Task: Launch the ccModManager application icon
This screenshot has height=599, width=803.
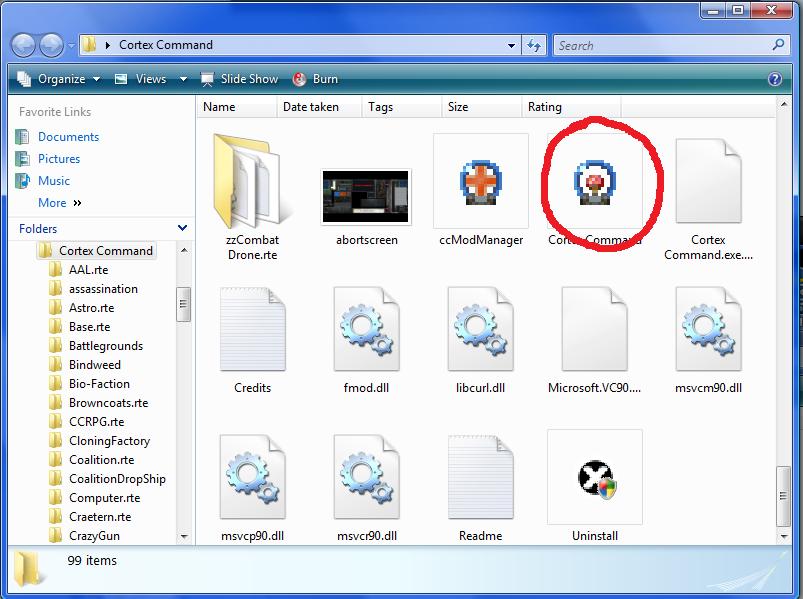Action: (x=480, y=183)
